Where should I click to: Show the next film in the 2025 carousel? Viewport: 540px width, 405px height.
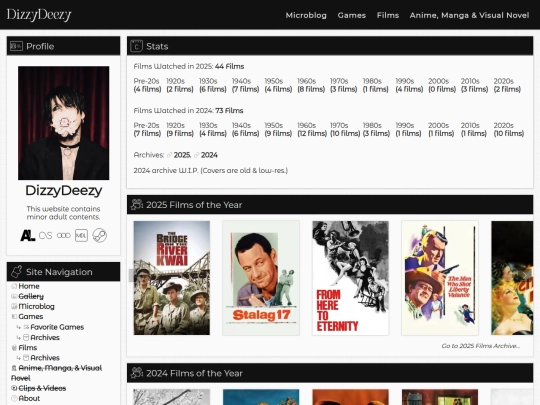525,275
